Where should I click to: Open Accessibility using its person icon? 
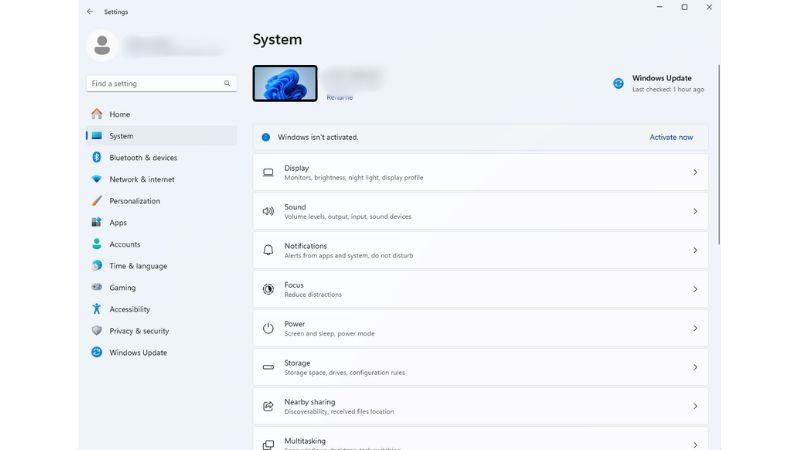tap(97, 309)
